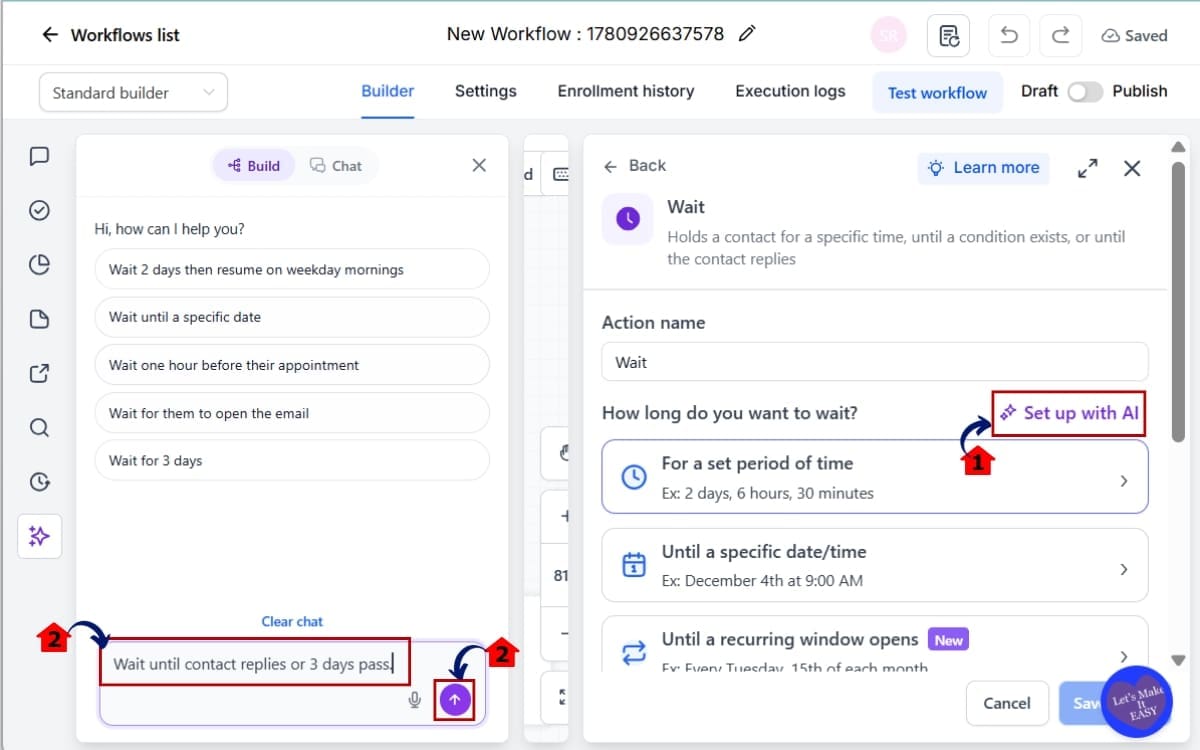Viewport: 1200px width, 750px height.
Task: Toggle the Draft/Publish switch
Action: [1085, 91]
